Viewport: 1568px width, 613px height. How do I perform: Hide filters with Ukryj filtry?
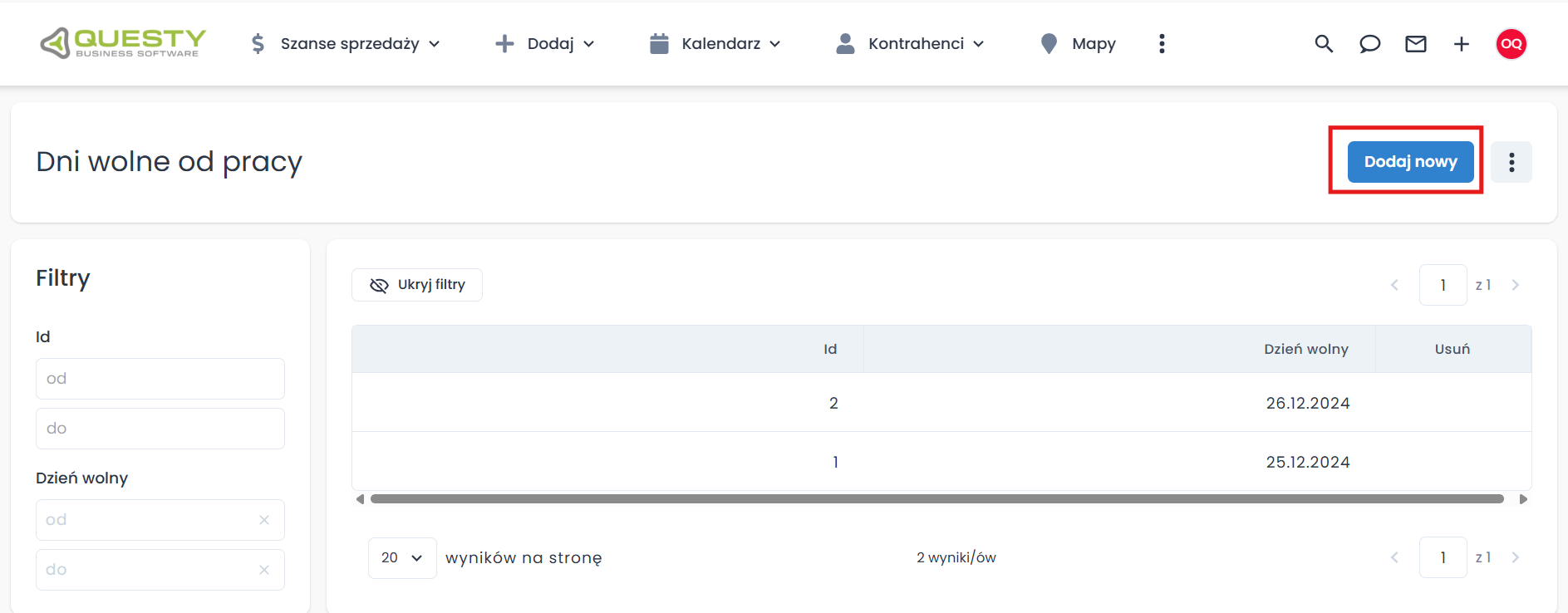click(x=417, y=285)
